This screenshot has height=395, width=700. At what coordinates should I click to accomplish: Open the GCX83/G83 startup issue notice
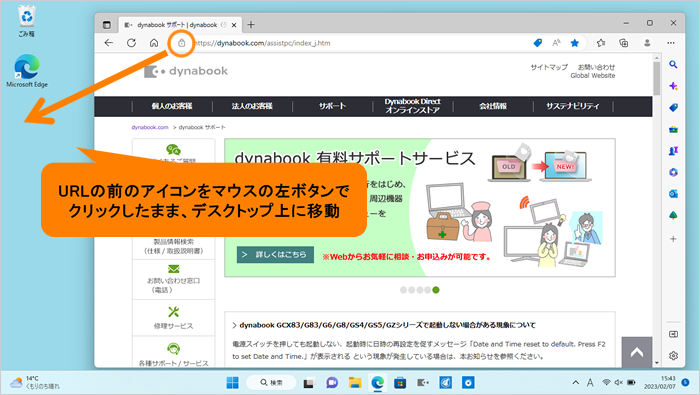(x=387, y=325)
